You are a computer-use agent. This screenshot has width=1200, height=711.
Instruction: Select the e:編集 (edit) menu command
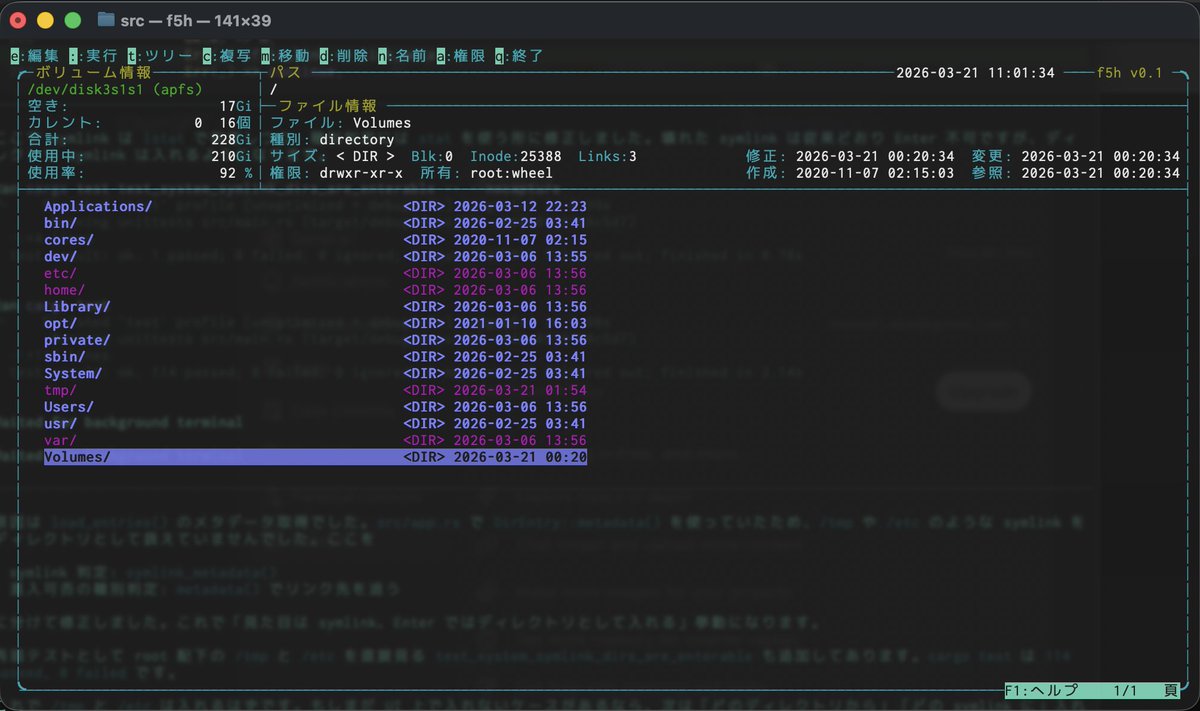pyautogui.click(x=35, y=56)
